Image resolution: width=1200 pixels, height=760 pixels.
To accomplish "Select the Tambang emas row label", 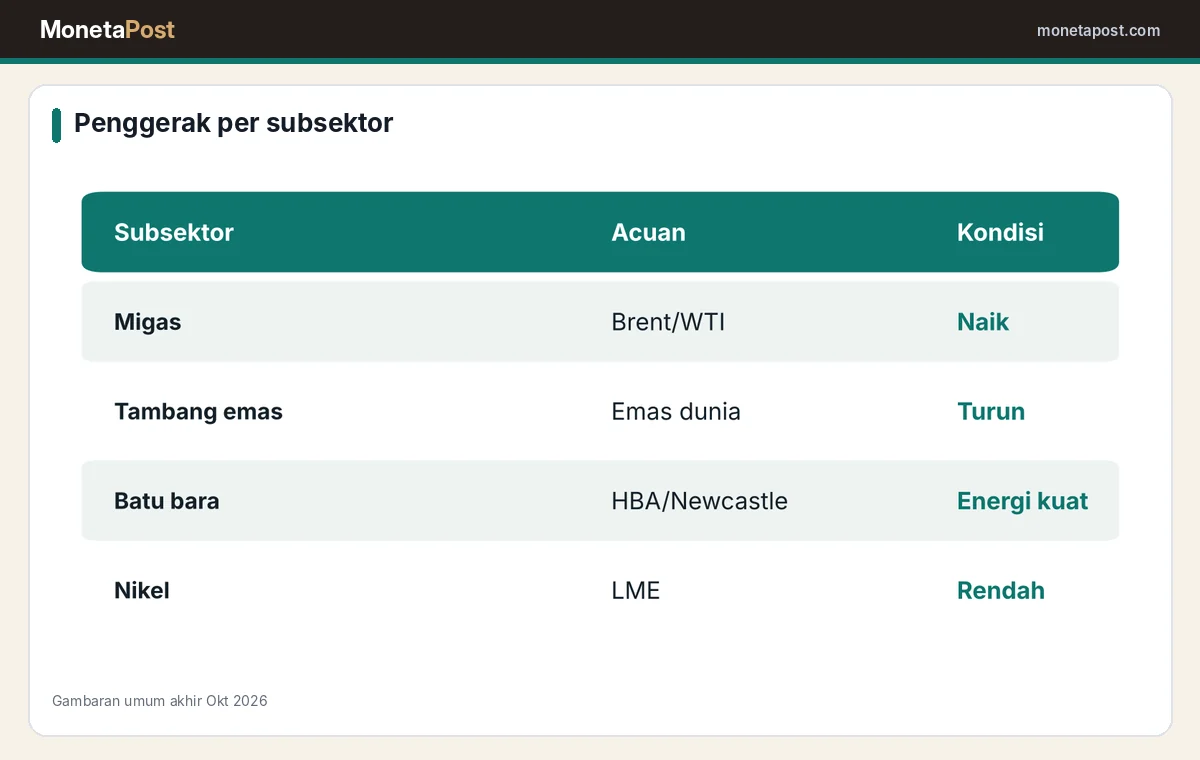I will [198, 411].
